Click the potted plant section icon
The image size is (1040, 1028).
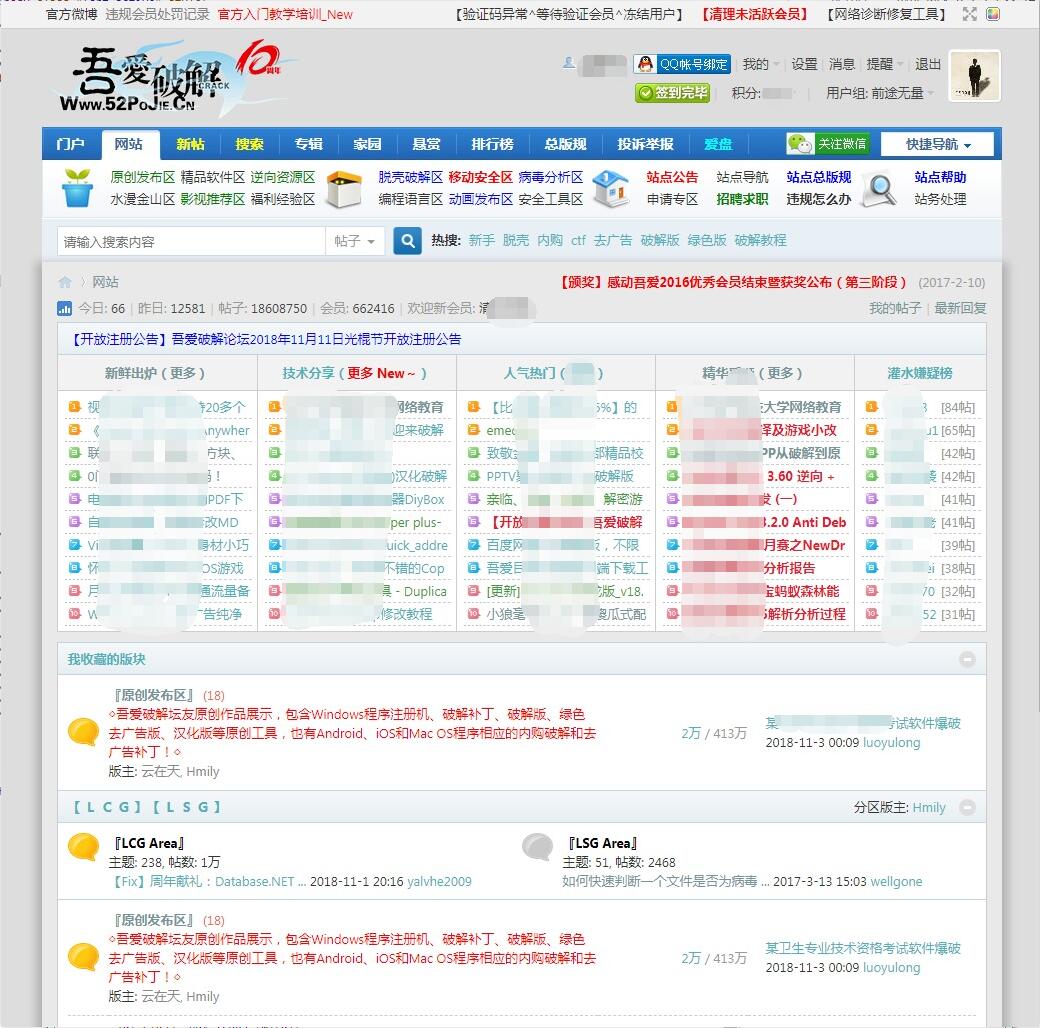click(78, 188)
